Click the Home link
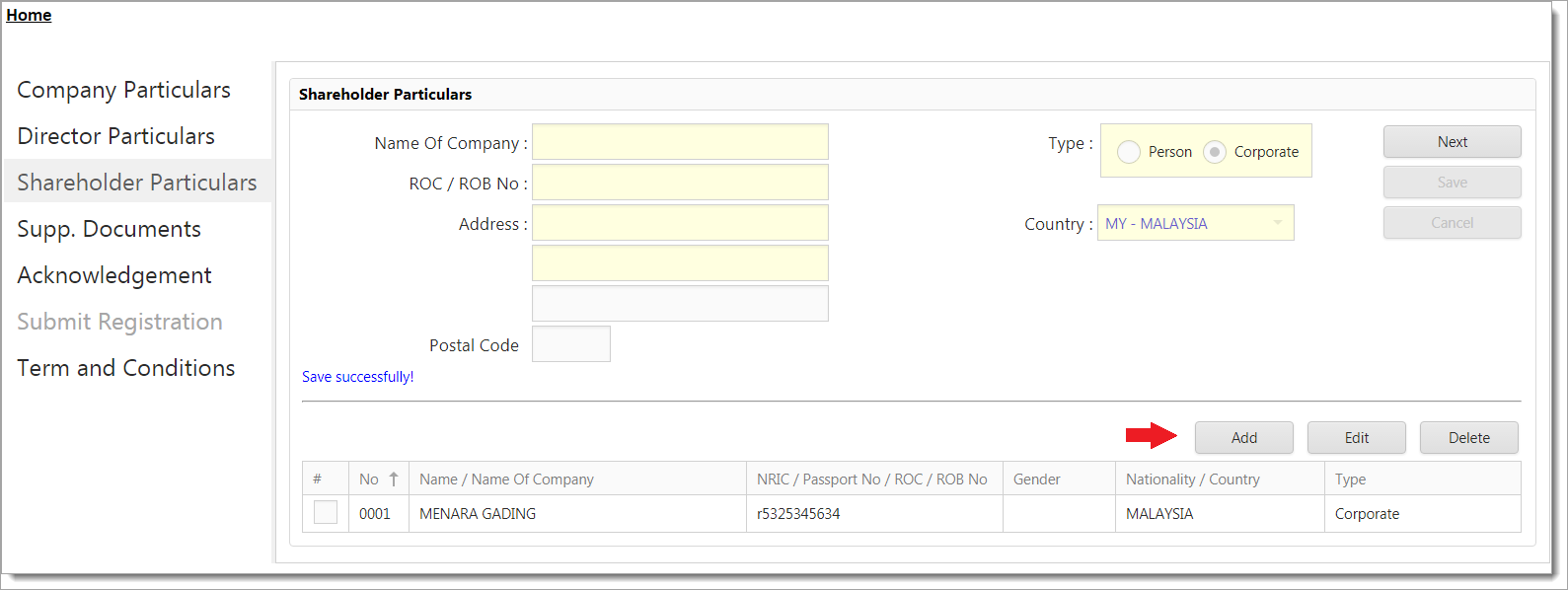Viewport: 1568px width, 590px height. [29, 15]
